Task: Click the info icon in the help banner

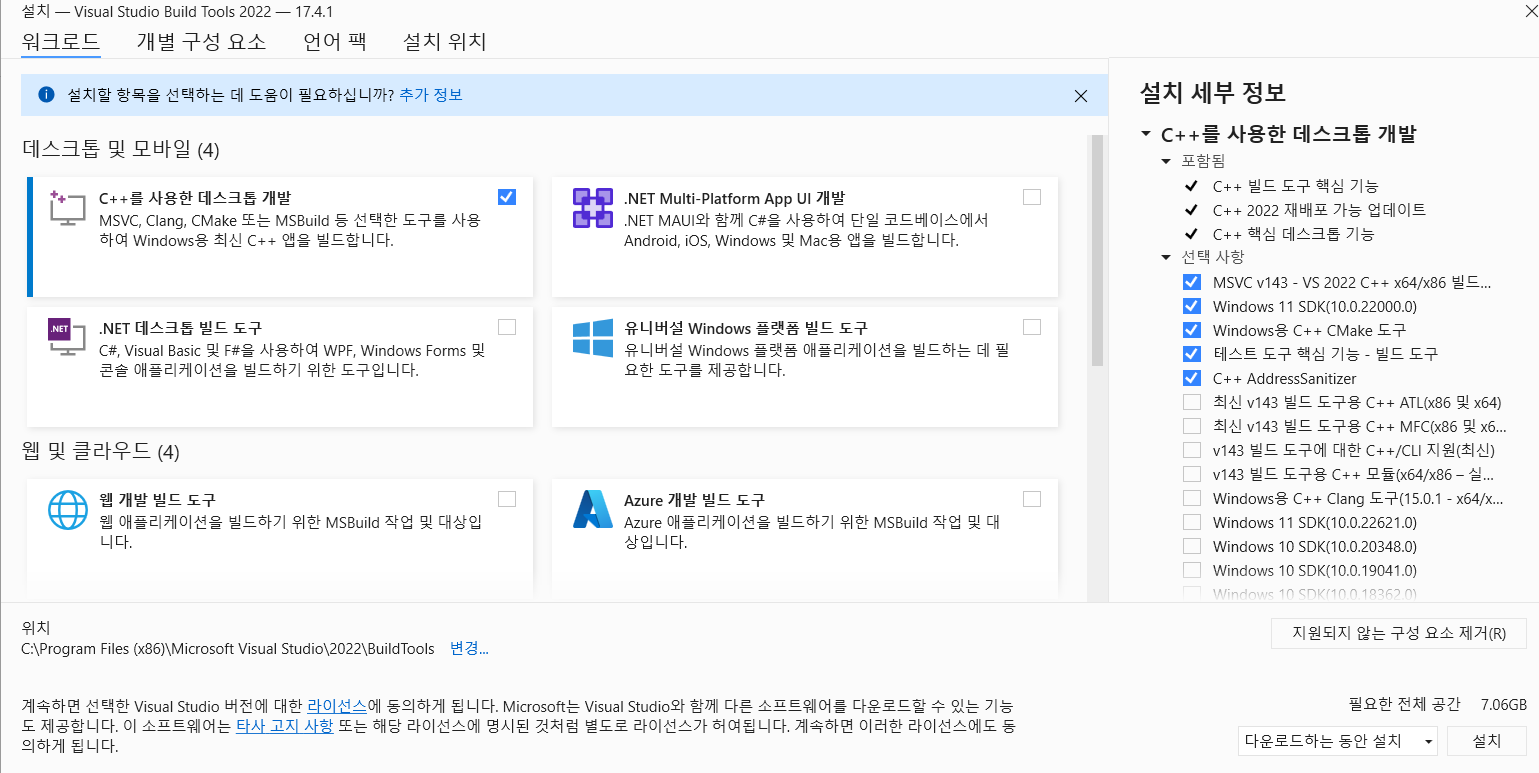Action: pos(46,95)
